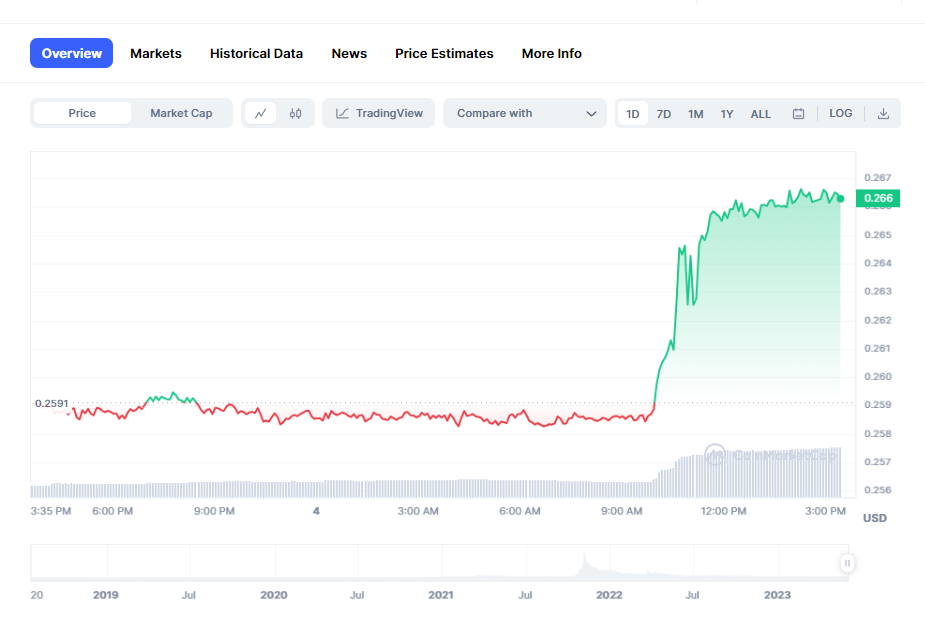Select the 7D time range
This screenshot has width=925, height=638.
(664, 114)
